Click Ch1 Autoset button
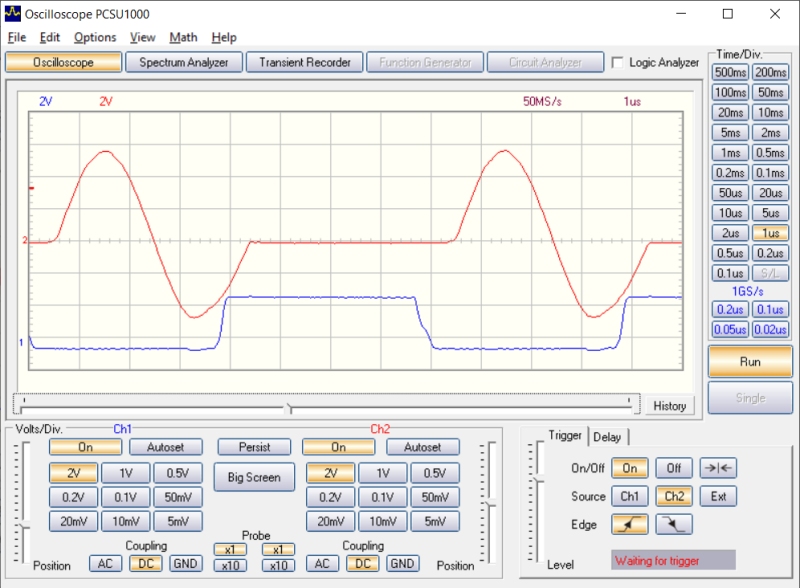The image size is (800, 588). coord(165,447)
